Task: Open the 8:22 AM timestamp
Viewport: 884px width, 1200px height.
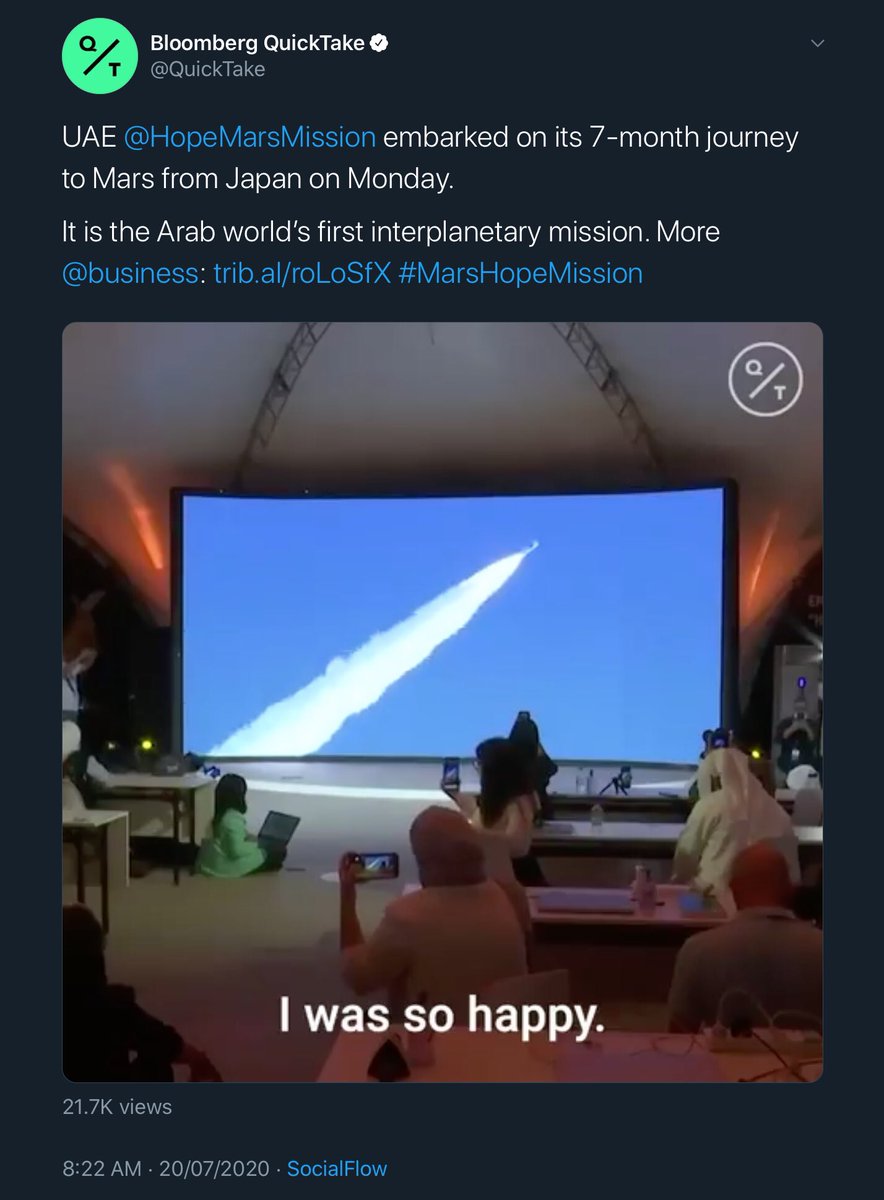Action: coord(101,1168)
